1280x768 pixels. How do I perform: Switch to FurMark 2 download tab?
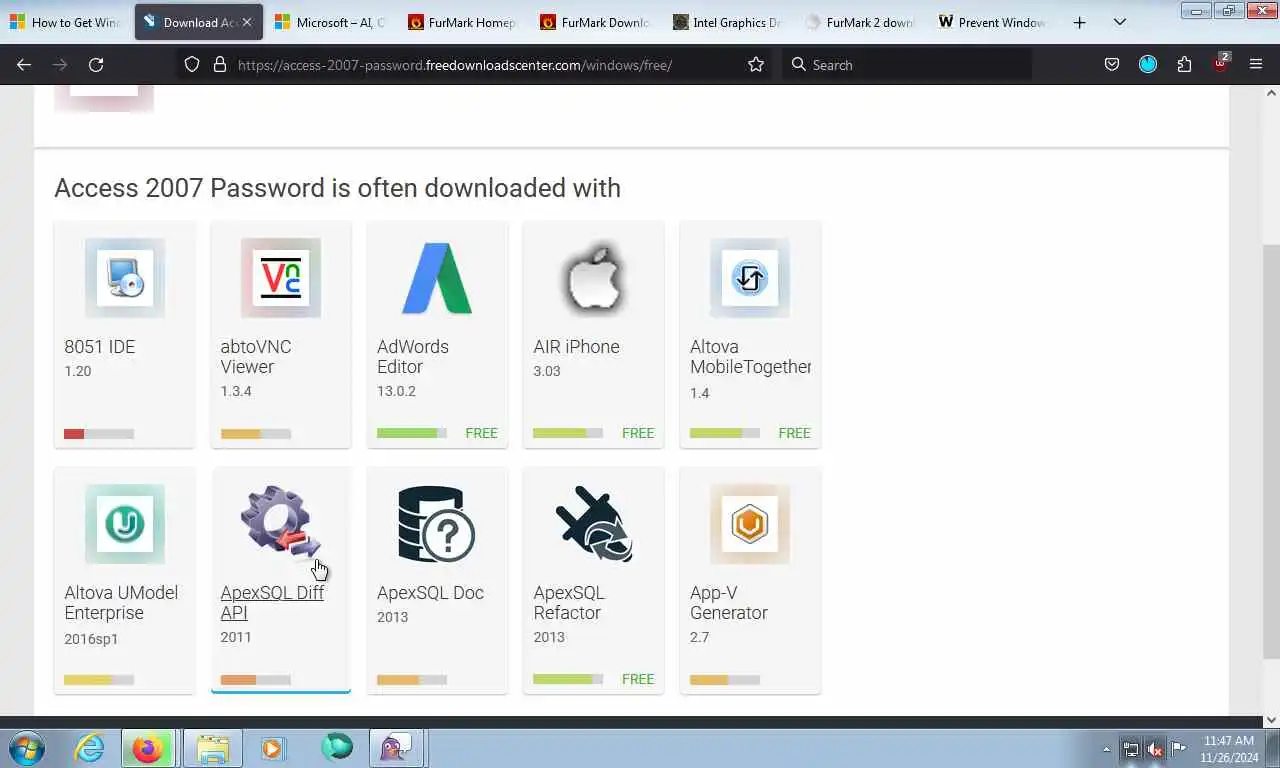[x=858, y=22]
